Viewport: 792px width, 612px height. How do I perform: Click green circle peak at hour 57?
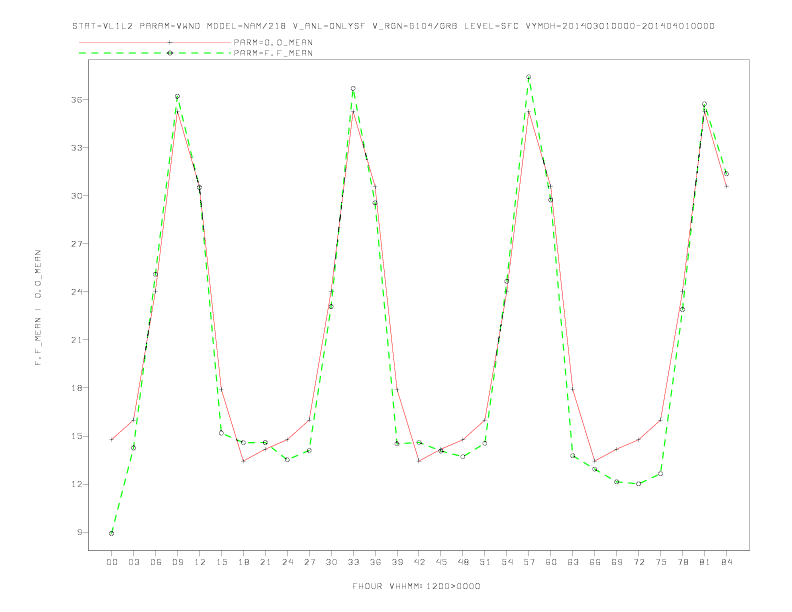[529, 77]
